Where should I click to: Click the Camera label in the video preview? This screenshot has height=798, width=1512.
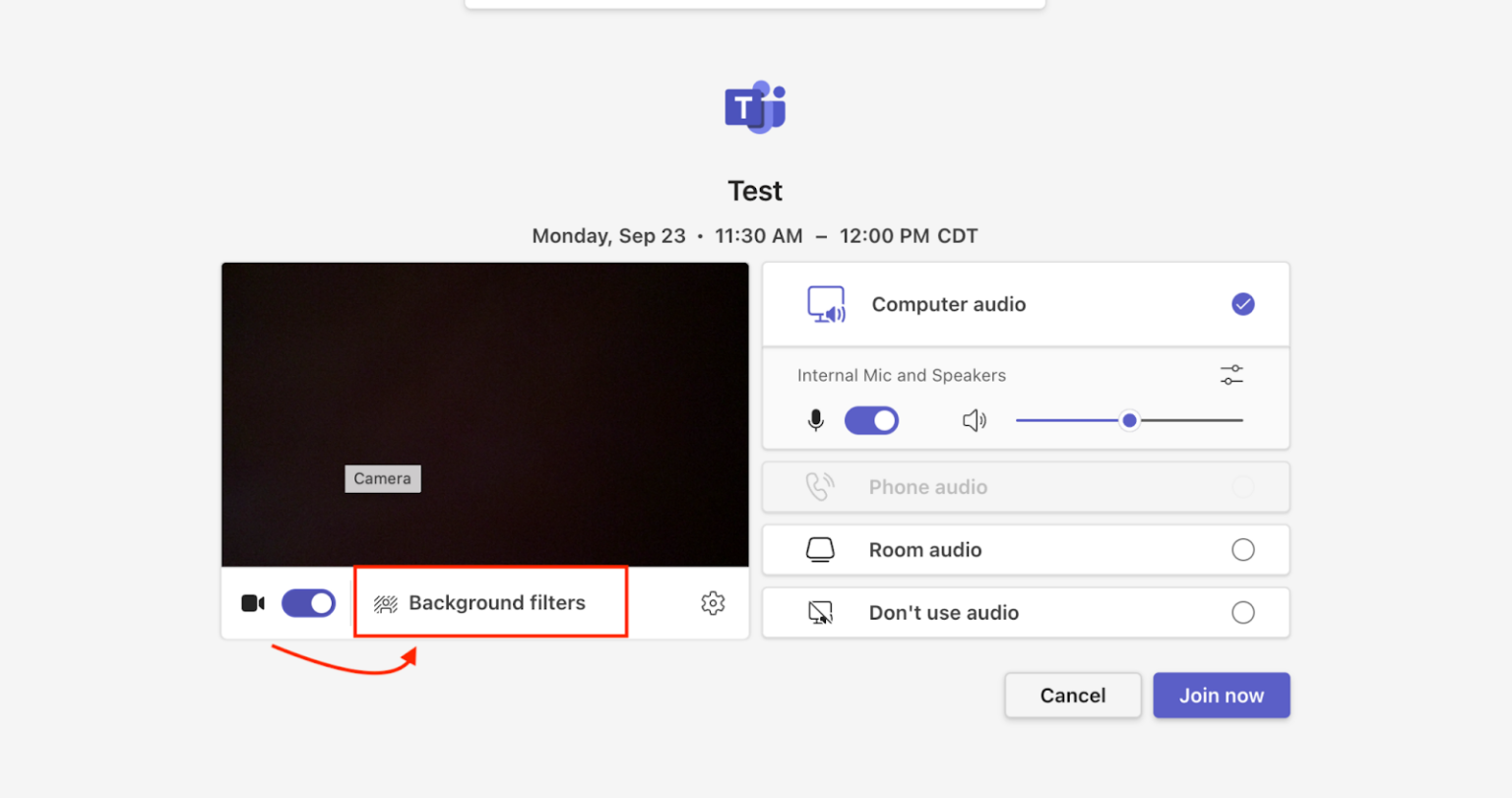coord(382,478)
